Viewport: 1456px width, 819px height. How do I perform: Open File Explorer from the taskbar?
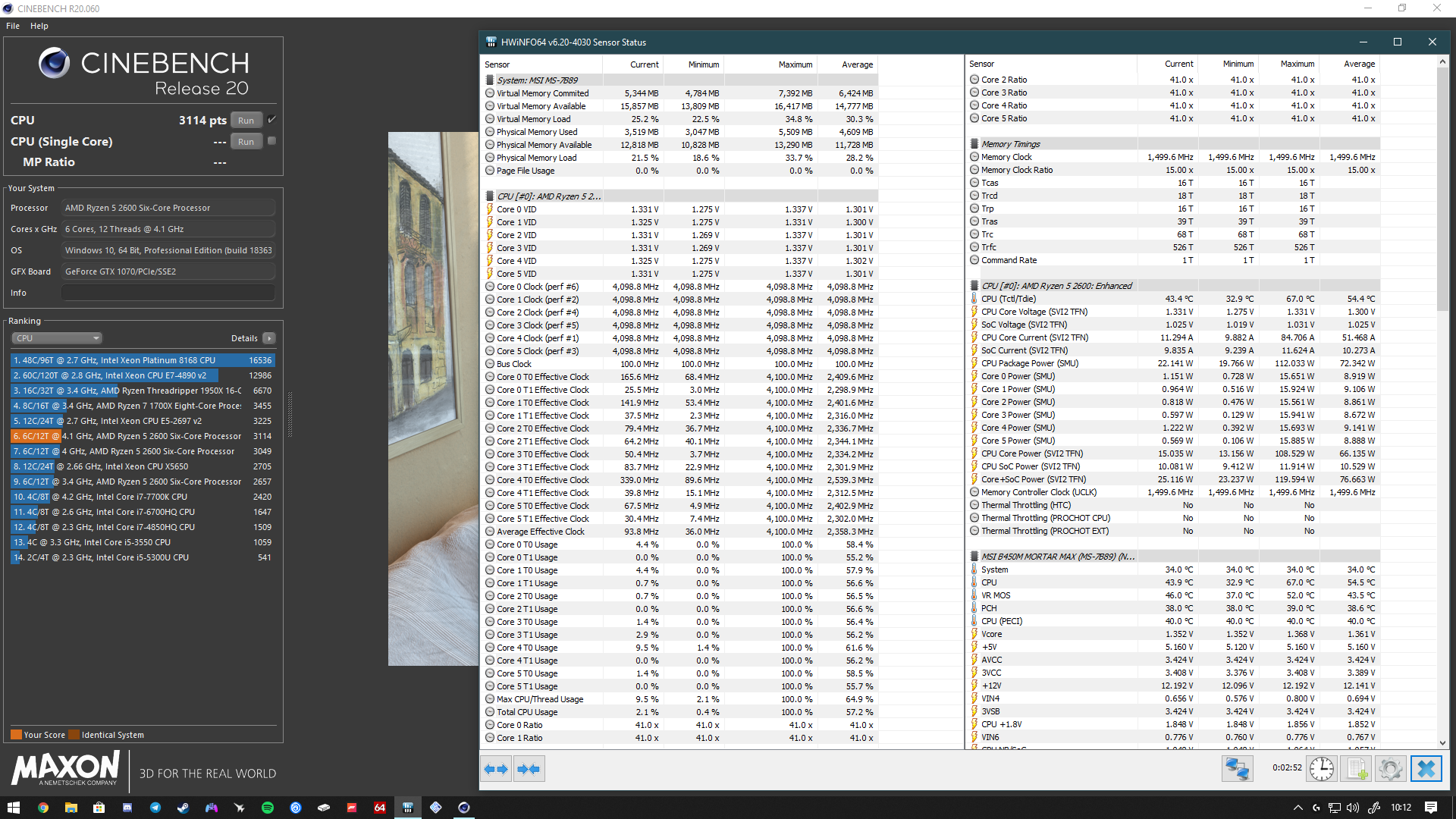(71, 808)
